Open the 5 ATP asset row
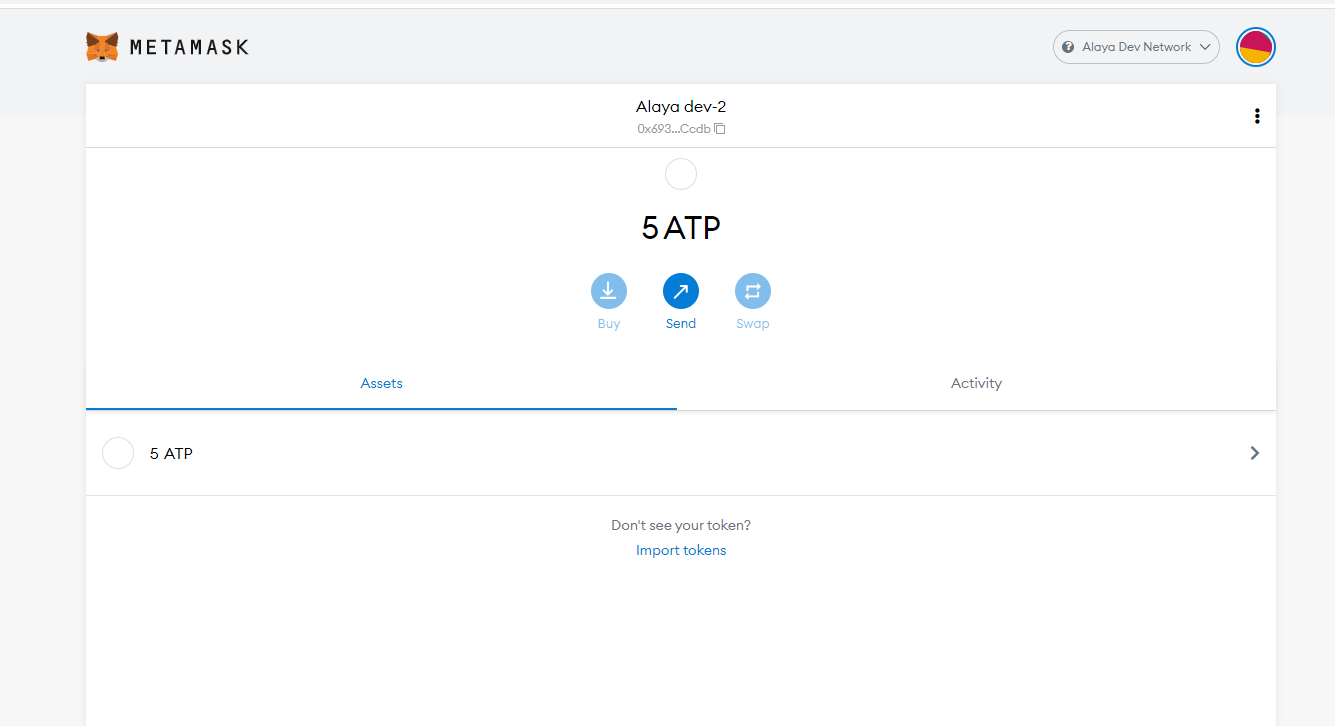The image size is (1335, 726). pos(681,453)
